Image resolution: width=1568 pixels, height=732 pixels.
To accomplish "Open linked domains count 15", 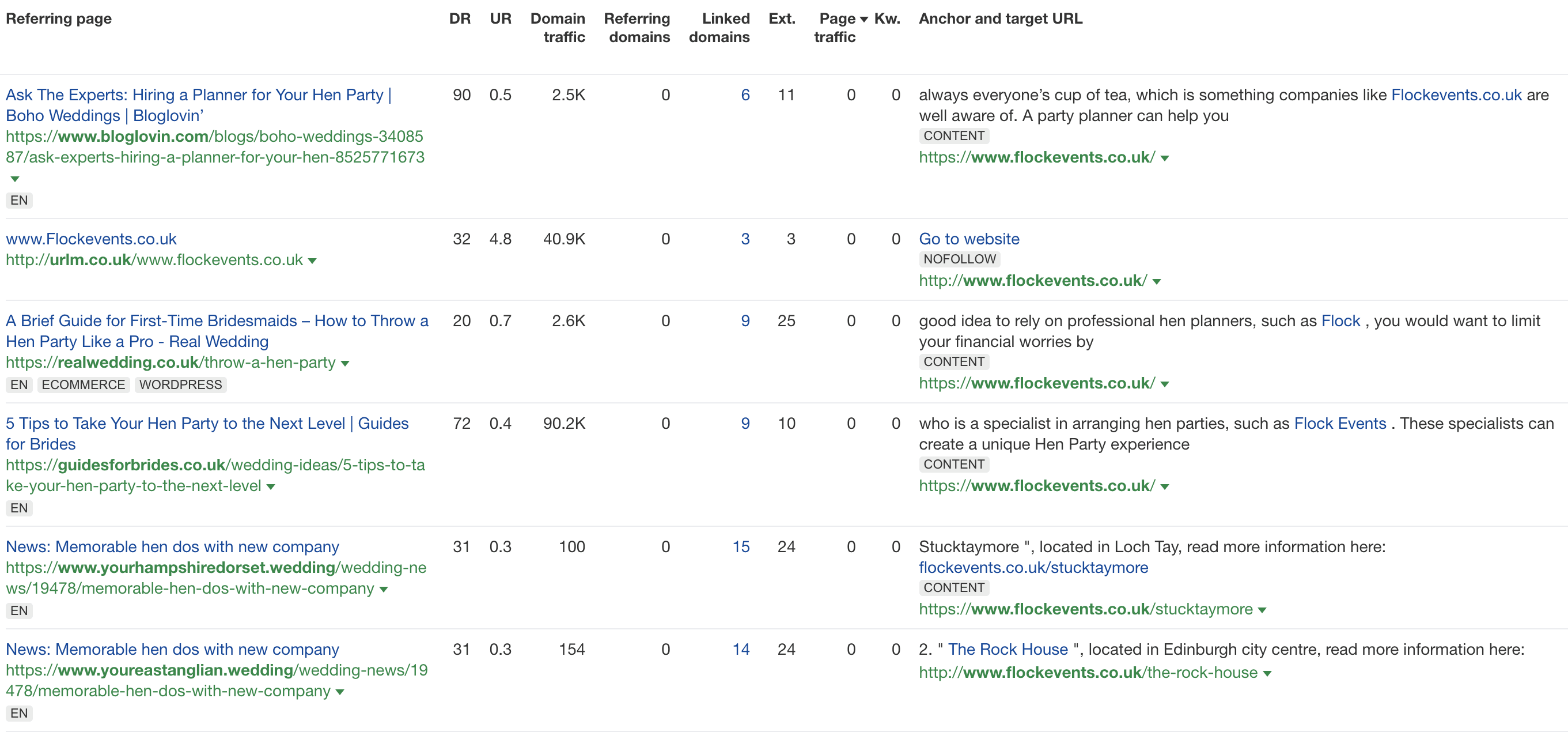I will (741, 547).
